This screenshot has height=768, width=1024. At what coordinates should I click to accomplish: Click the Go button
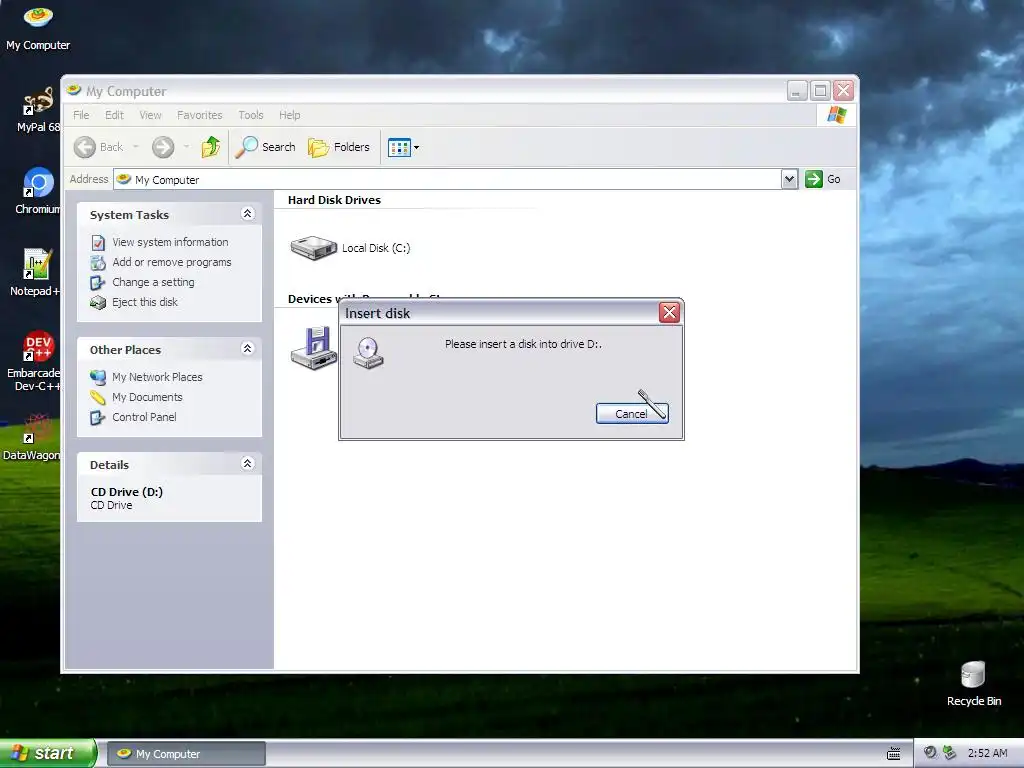[x=824, y=179]
